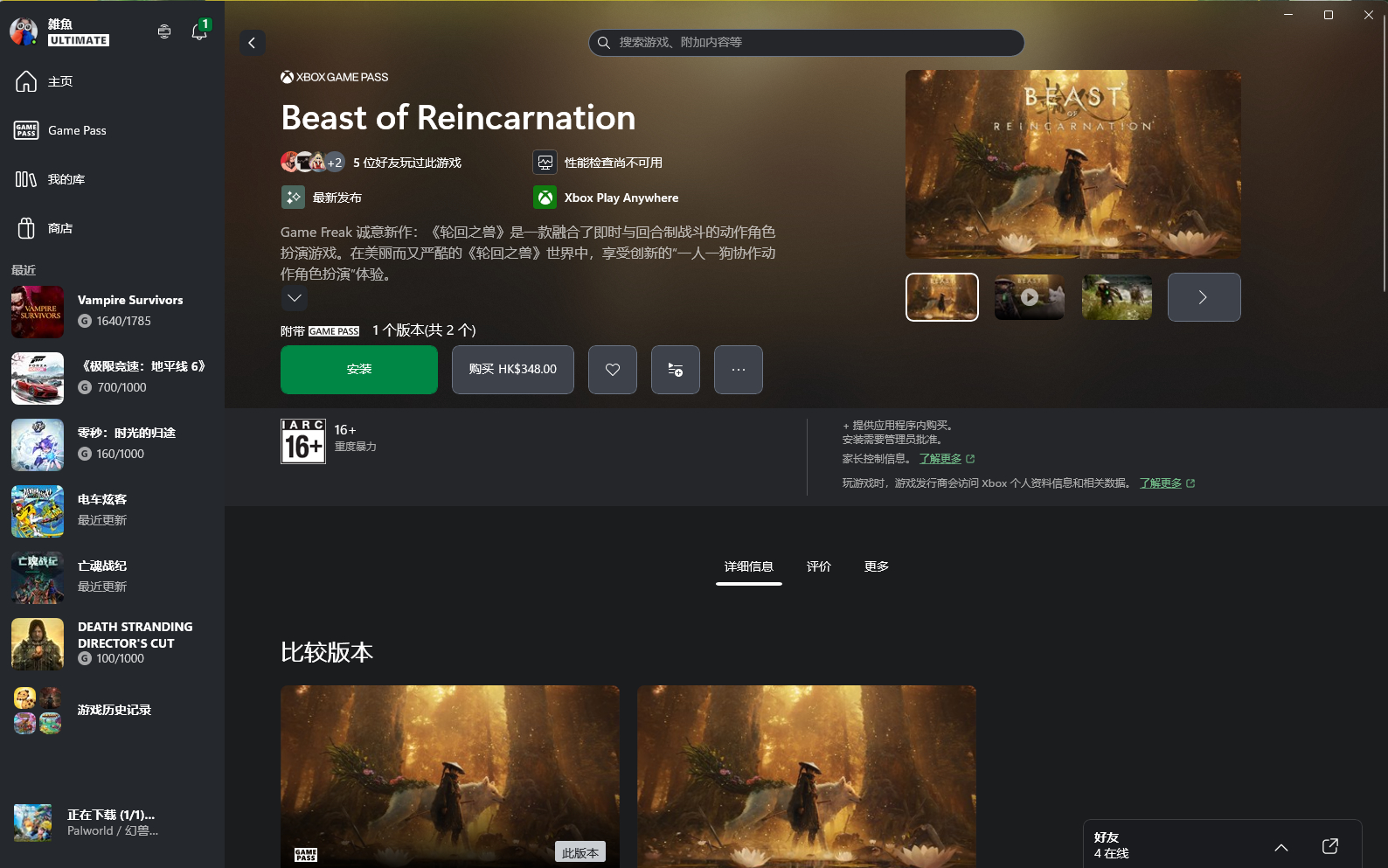Click the IARC 16+ rating badge

point(303,441)
